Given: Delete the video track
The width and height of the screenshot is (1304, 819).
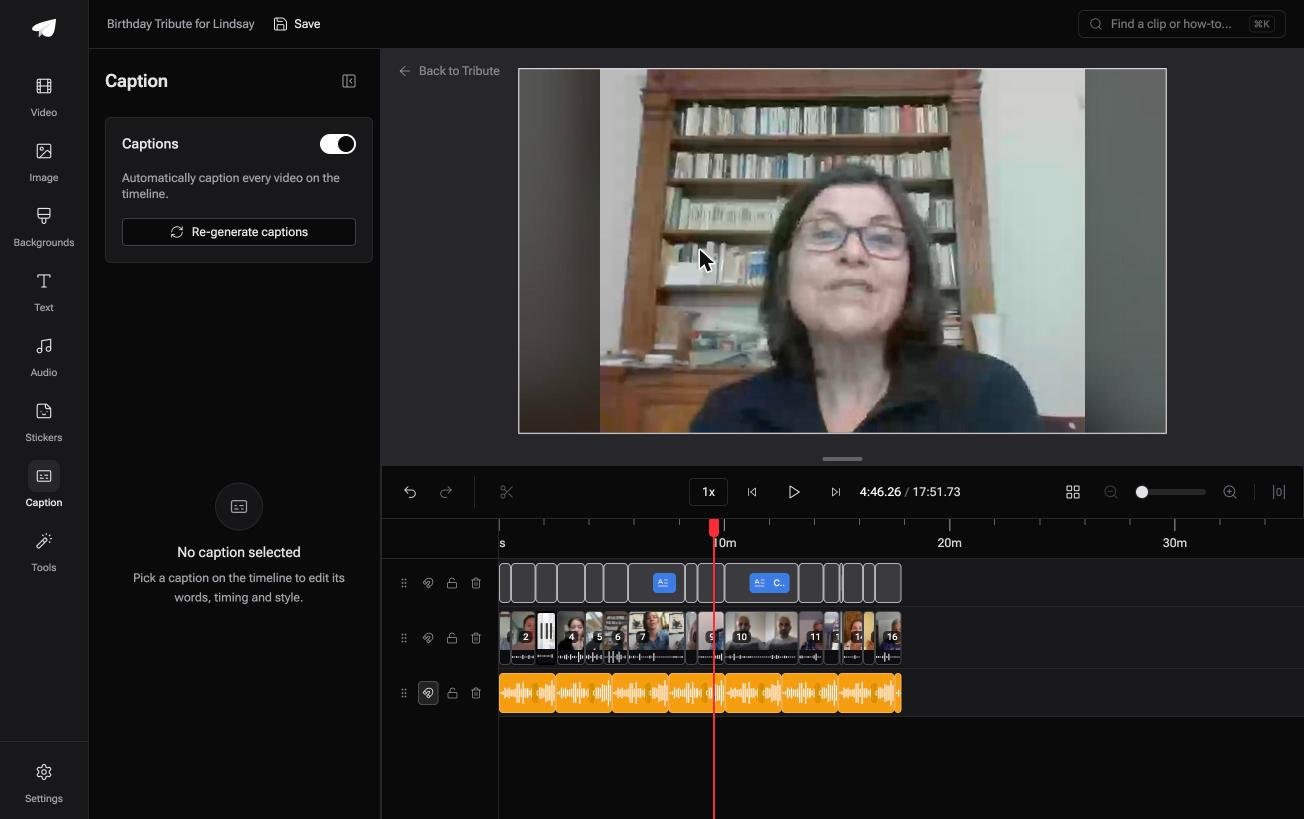Looking at the screenshot, I should 476,638.
